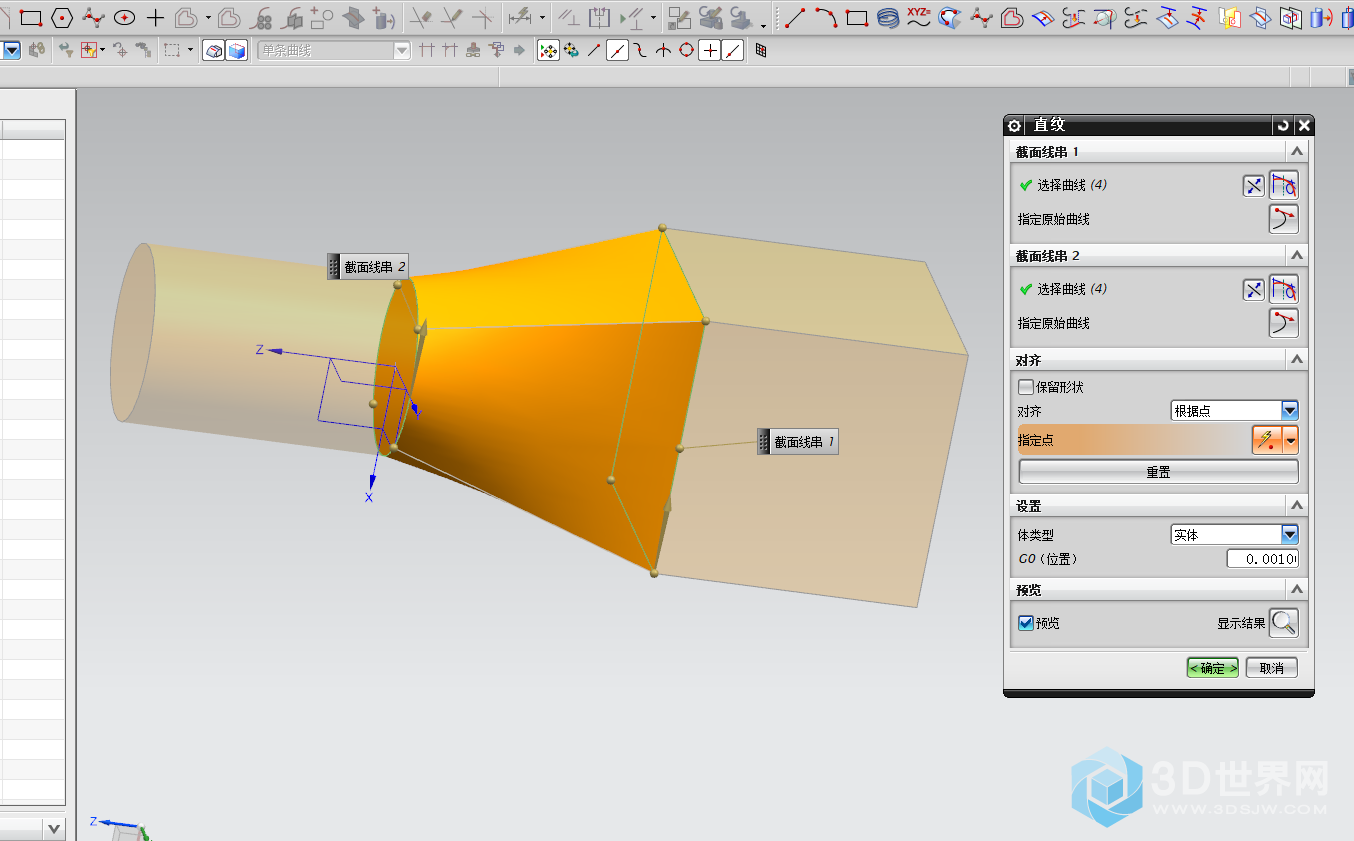Screen dimensions: 1354x841
Task: Reverse direction for section string 1
Action: (x=1254, y=185)
